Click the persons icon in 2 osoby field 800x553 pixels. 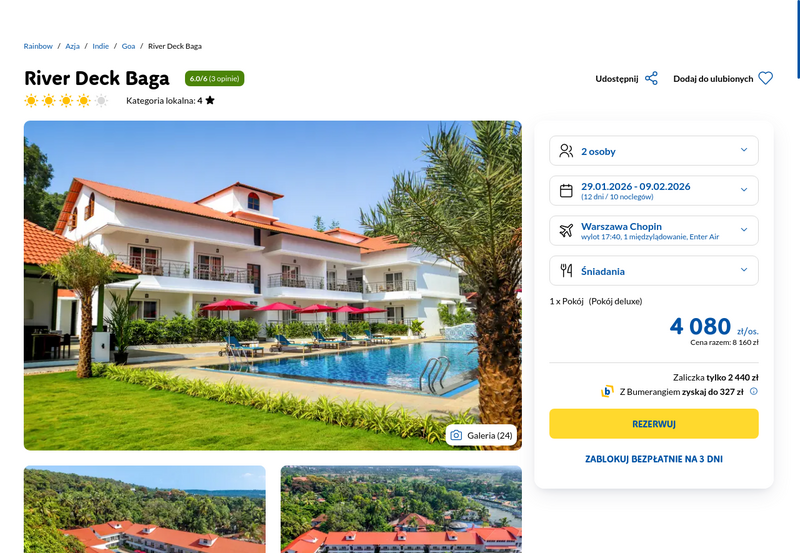pos(566,151)
